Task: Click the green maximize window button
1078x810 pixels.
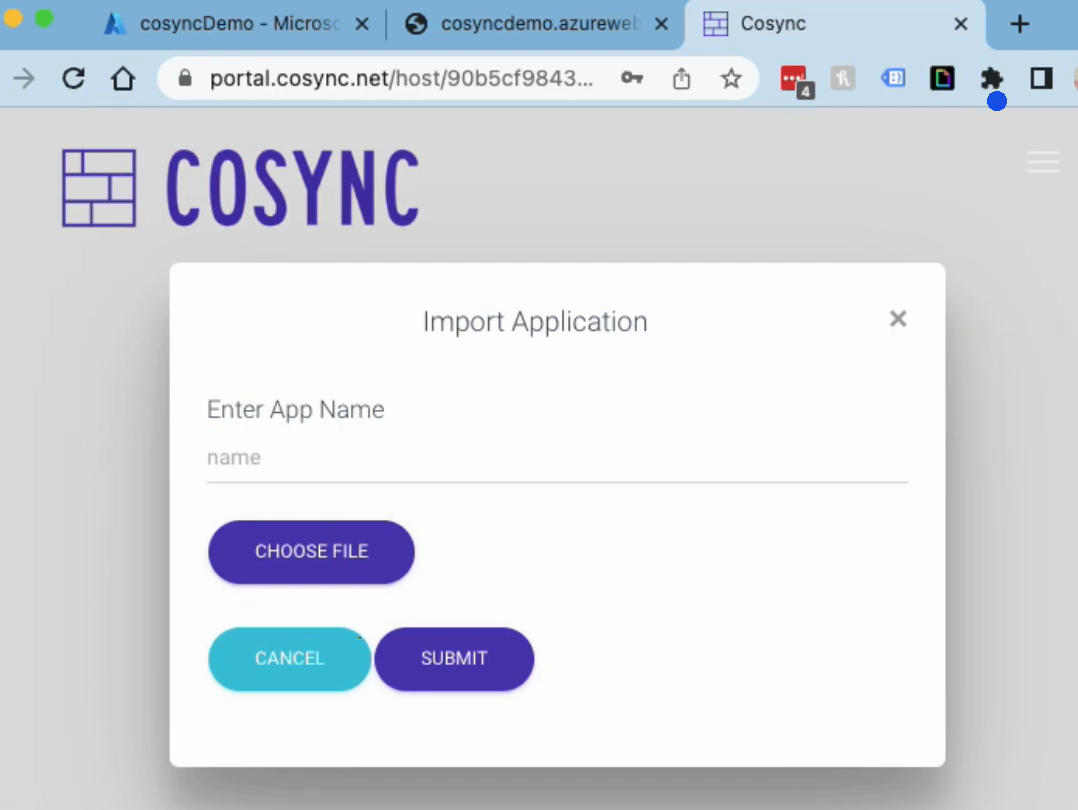Action: [x=44, y=18]
